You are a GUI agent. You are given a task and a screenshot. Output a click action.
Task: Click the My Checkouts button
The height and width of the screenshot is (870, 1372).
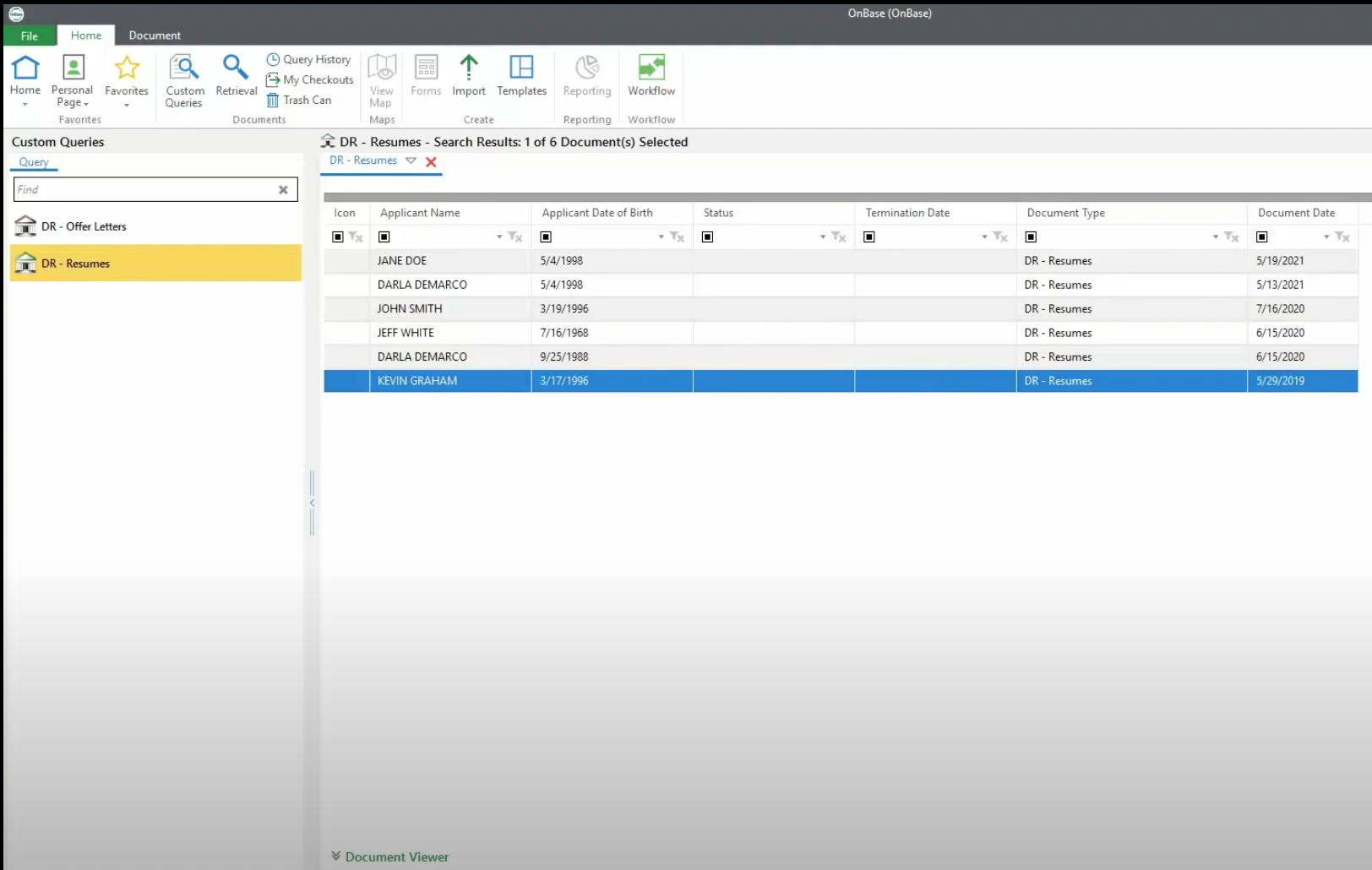tap(309, 79)
